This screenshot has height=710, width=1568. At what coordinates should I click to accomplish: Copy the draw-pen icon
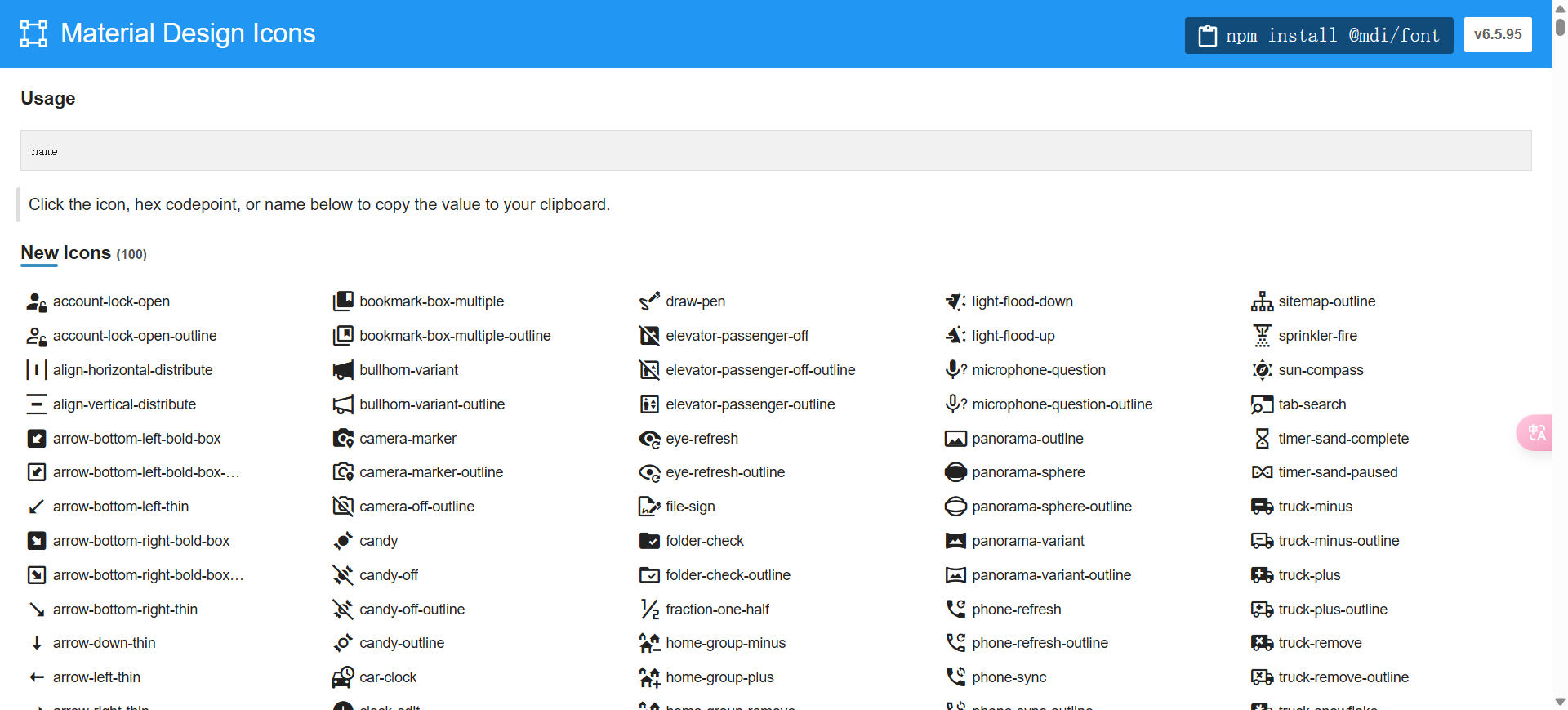click(649, 302)
